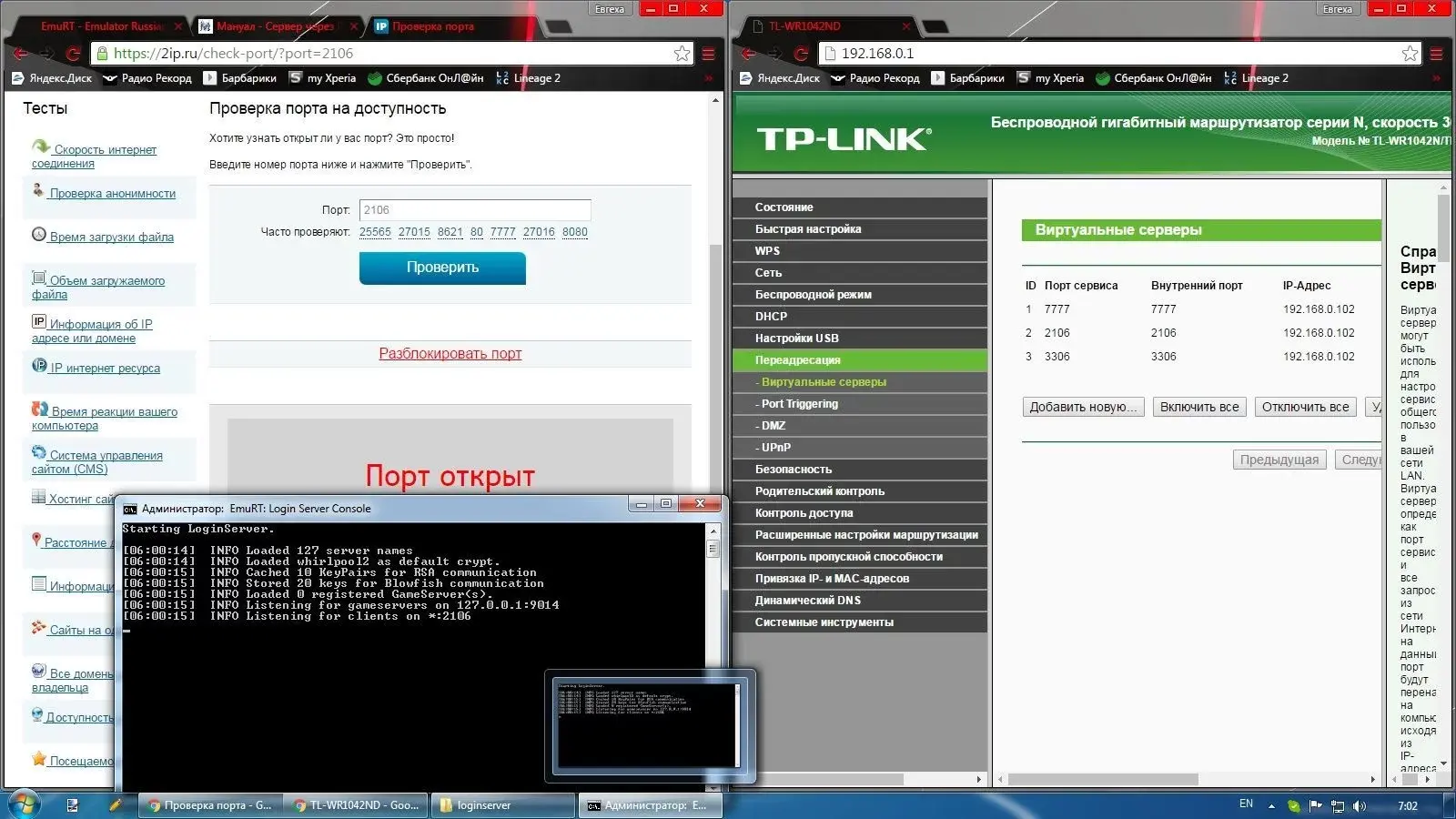Open Системные инструменты menu item

point(860,622)
